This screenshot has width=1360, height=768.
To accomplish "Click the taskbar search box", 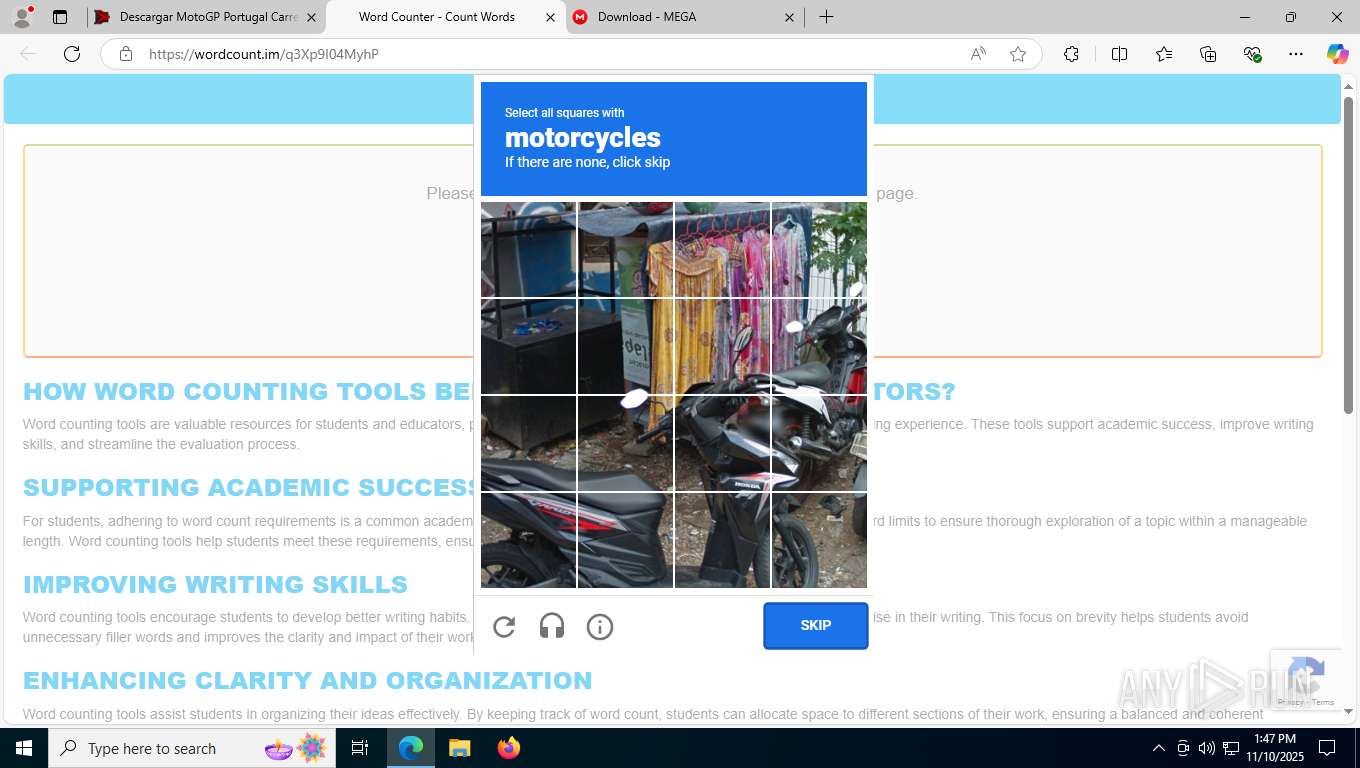I will tap(190, 748).
